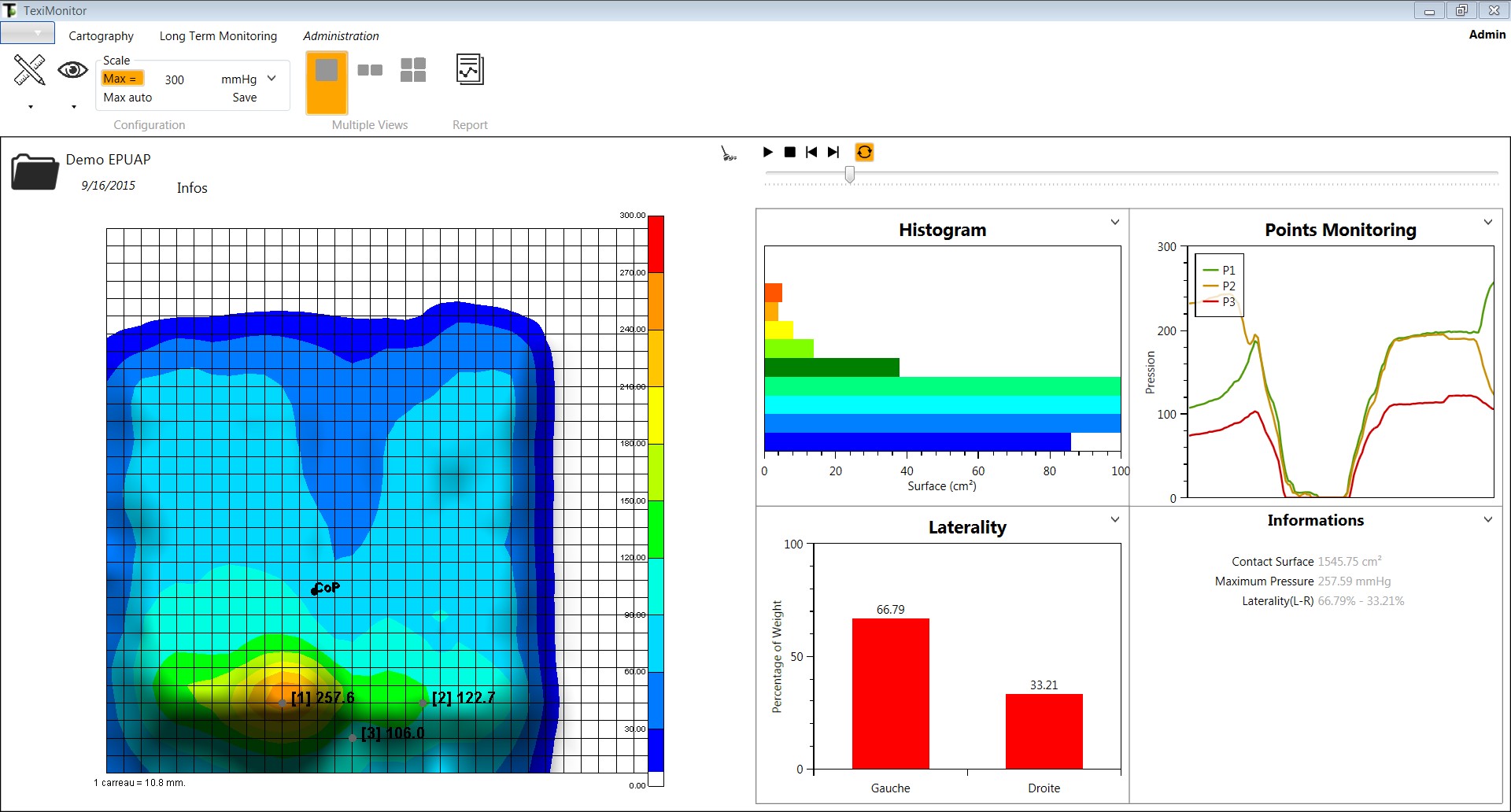The image size is (1511, 812).
Task: Click pressure point [3] 106.0
Action: pos(352,737)
